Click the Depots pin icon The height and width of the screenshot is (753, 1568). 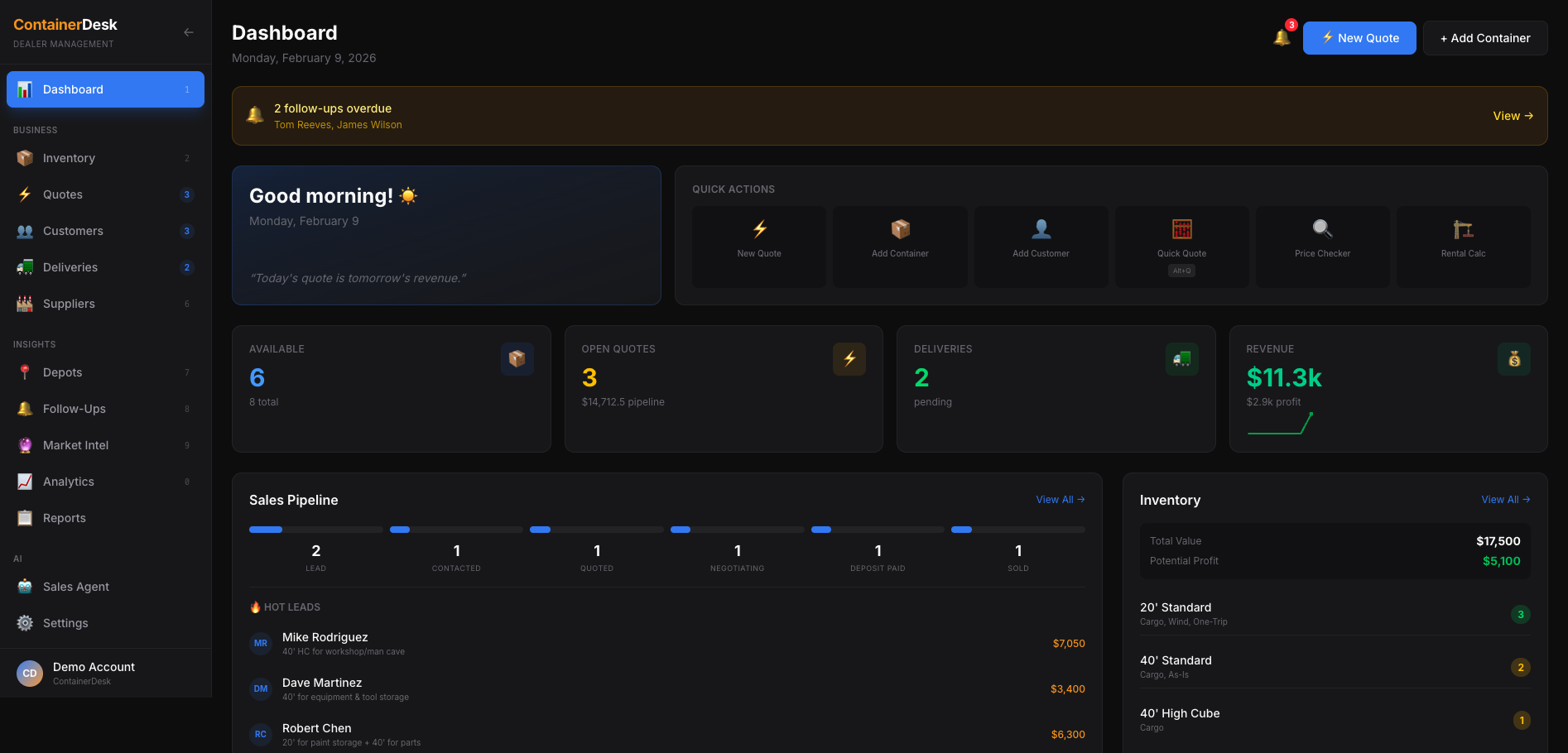tap(25, 372)
